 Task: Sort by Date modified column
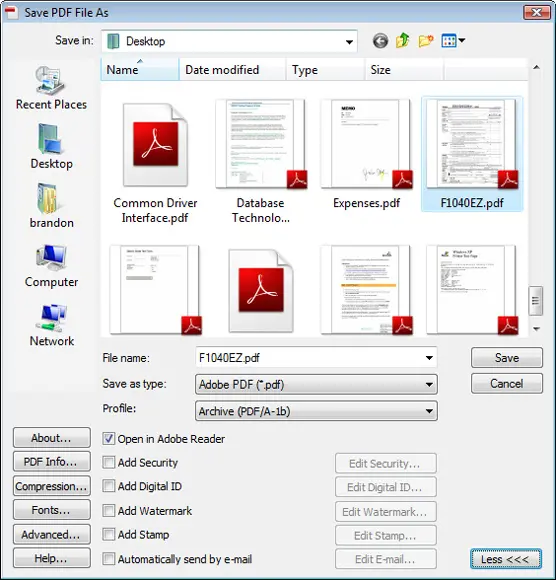[232, 70]
